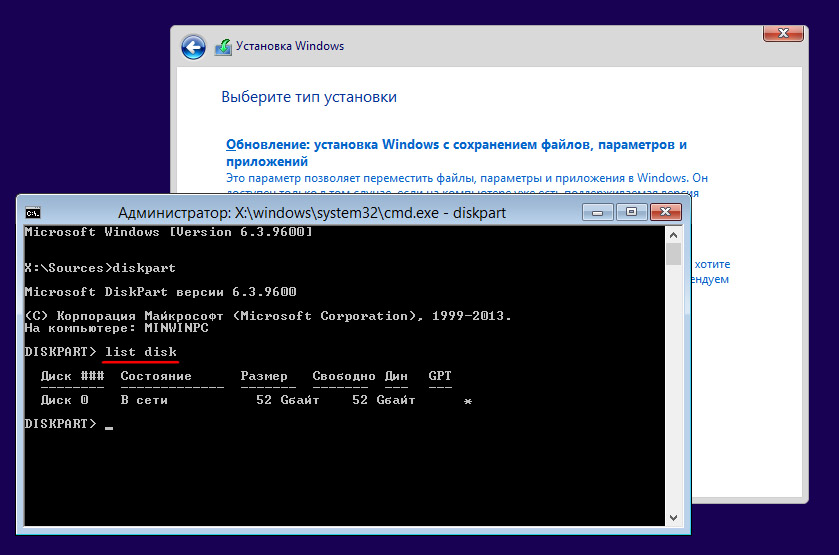This screenshot has height=555, width=839.
Task: Click the 'Свободно' column header
Action: pyautogui.click(x=344, y=376)
